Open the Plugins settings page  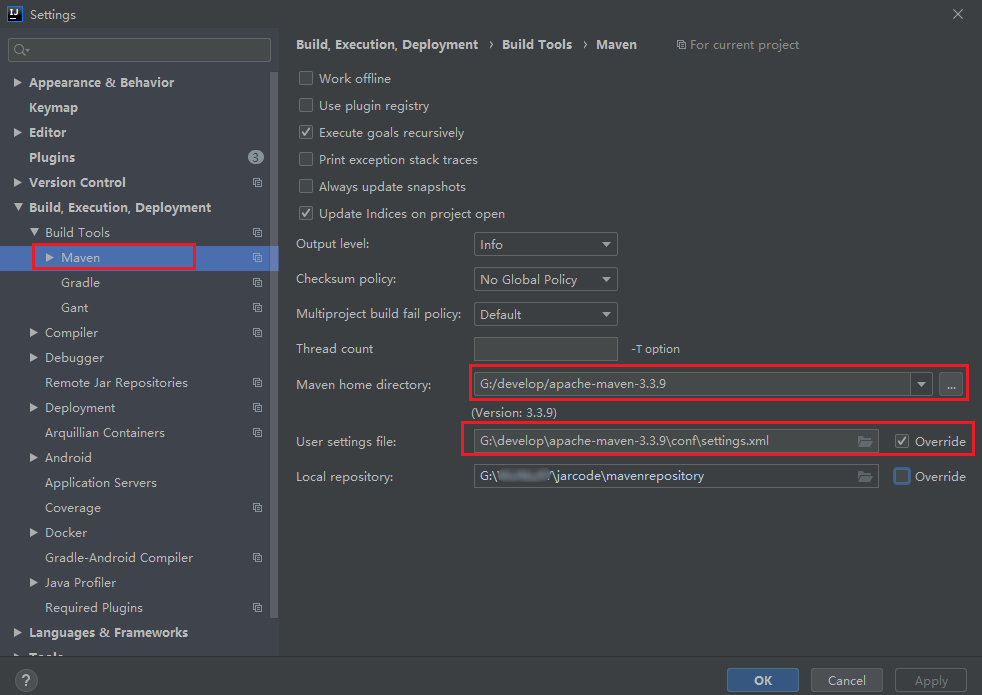click(x=52, y=157)
